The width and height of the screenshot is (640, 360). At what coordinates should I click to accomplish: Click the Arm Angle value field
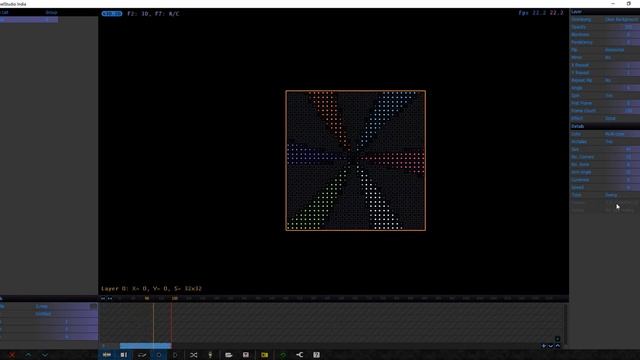[622, 172]
